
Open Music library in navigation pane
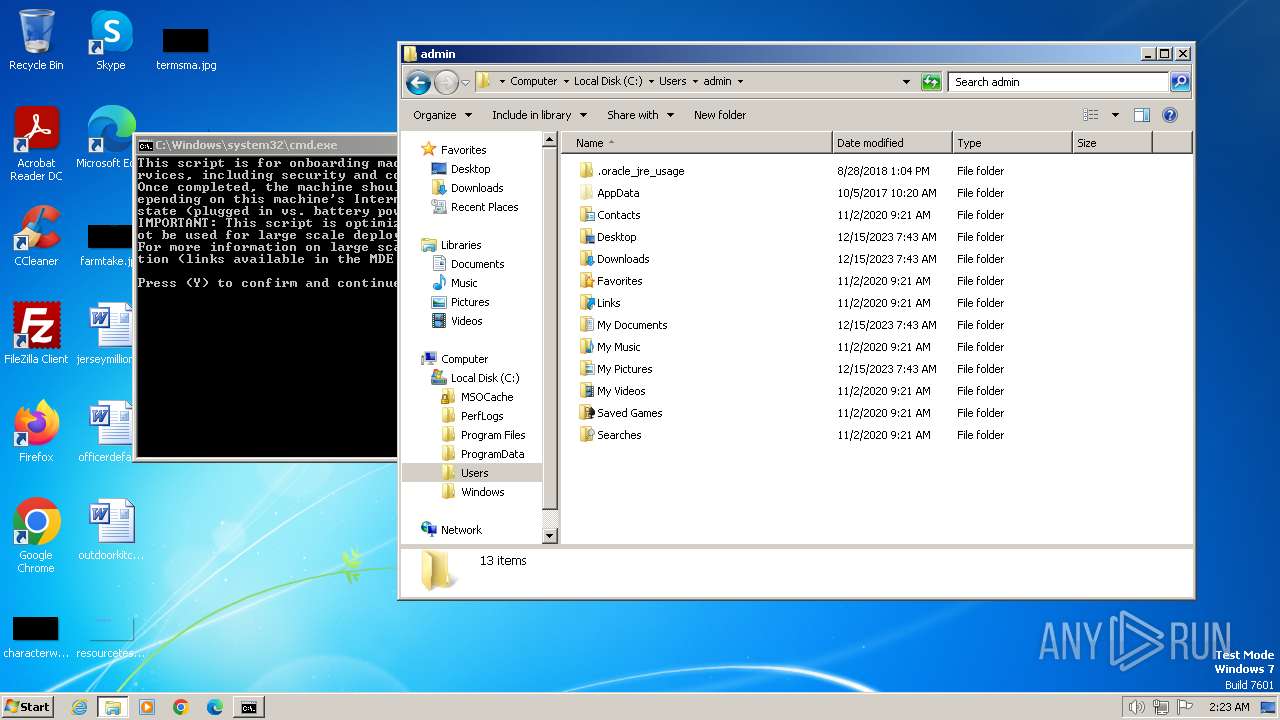pyautogui.click(x=454, y=283)
